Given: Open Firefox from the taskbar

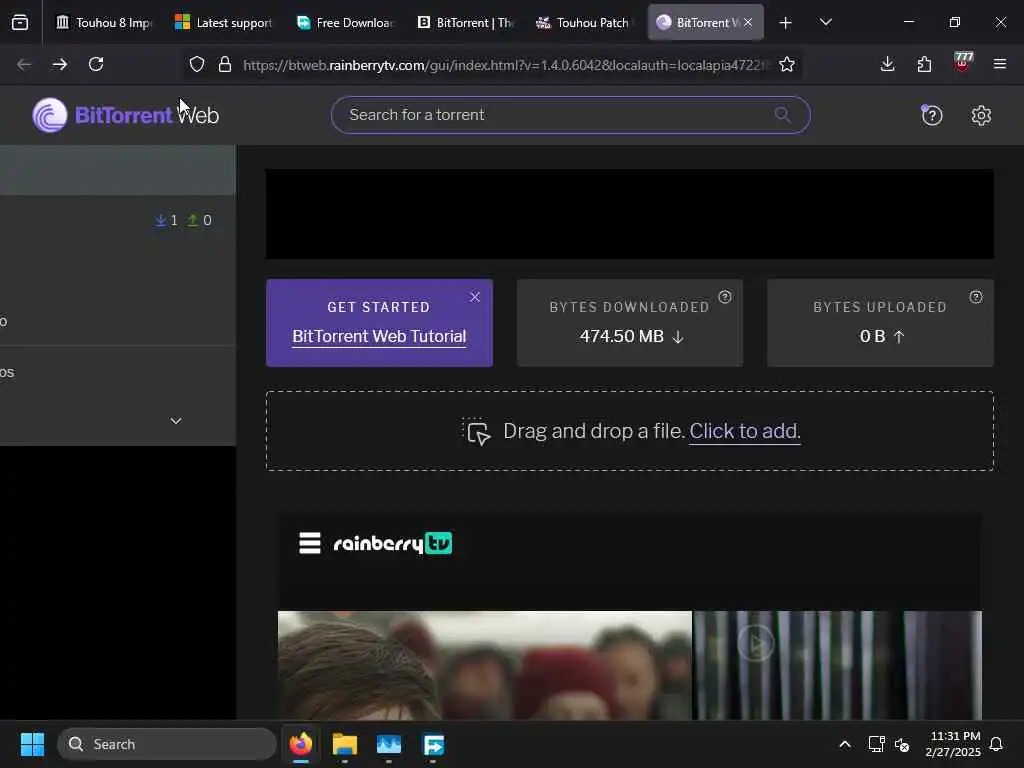Looking at the screenshot, I should 300,744.
